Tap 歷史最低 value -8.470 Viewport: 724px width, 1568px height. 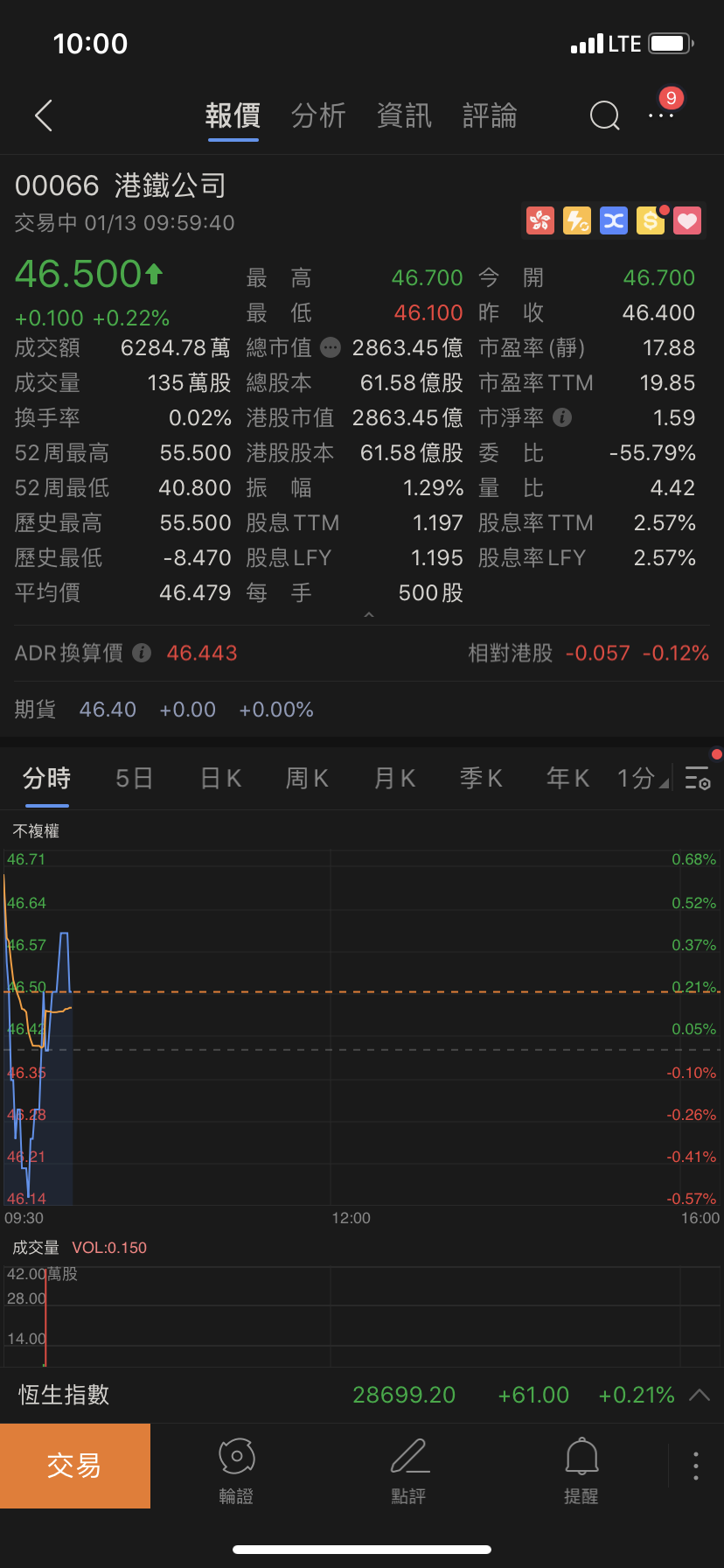pos(198,557)
